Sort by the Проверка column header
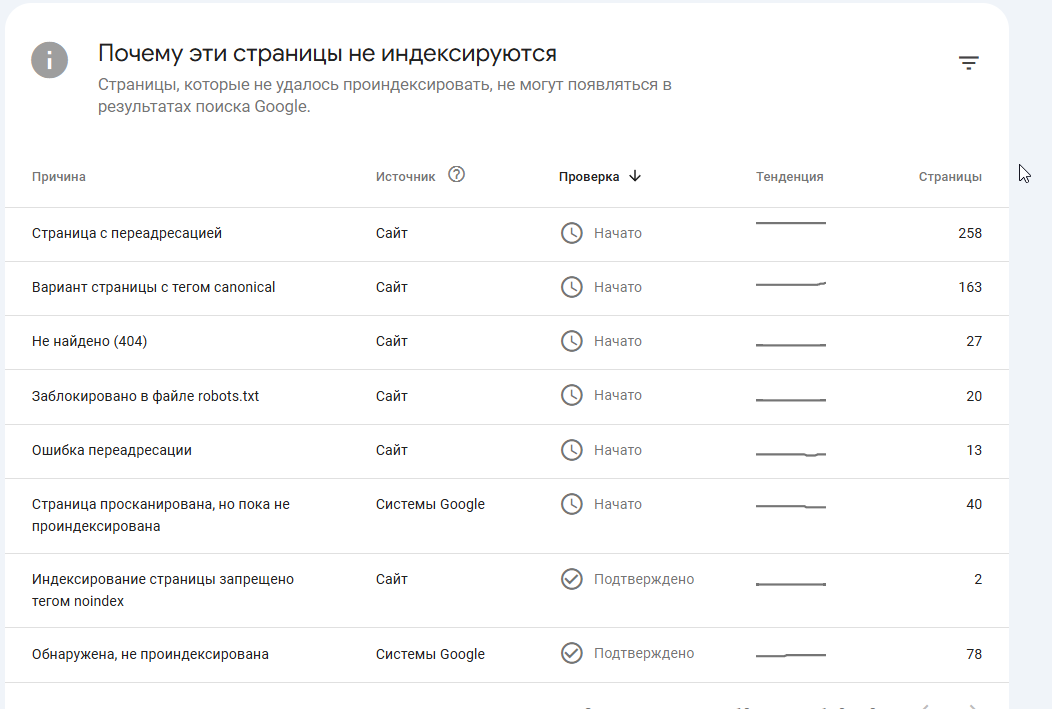Image resolution: width=1052 pixels, height=709 pixels. [589, 176]
